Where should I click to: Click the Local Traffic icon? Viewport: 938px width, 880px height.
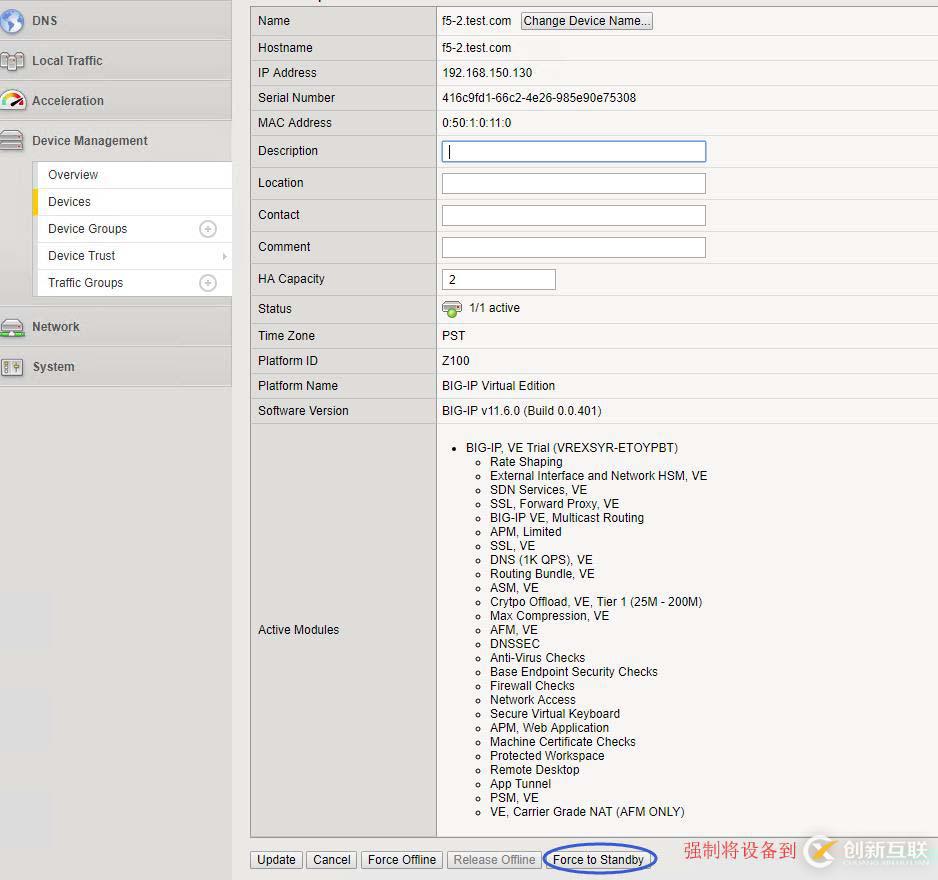12,61
